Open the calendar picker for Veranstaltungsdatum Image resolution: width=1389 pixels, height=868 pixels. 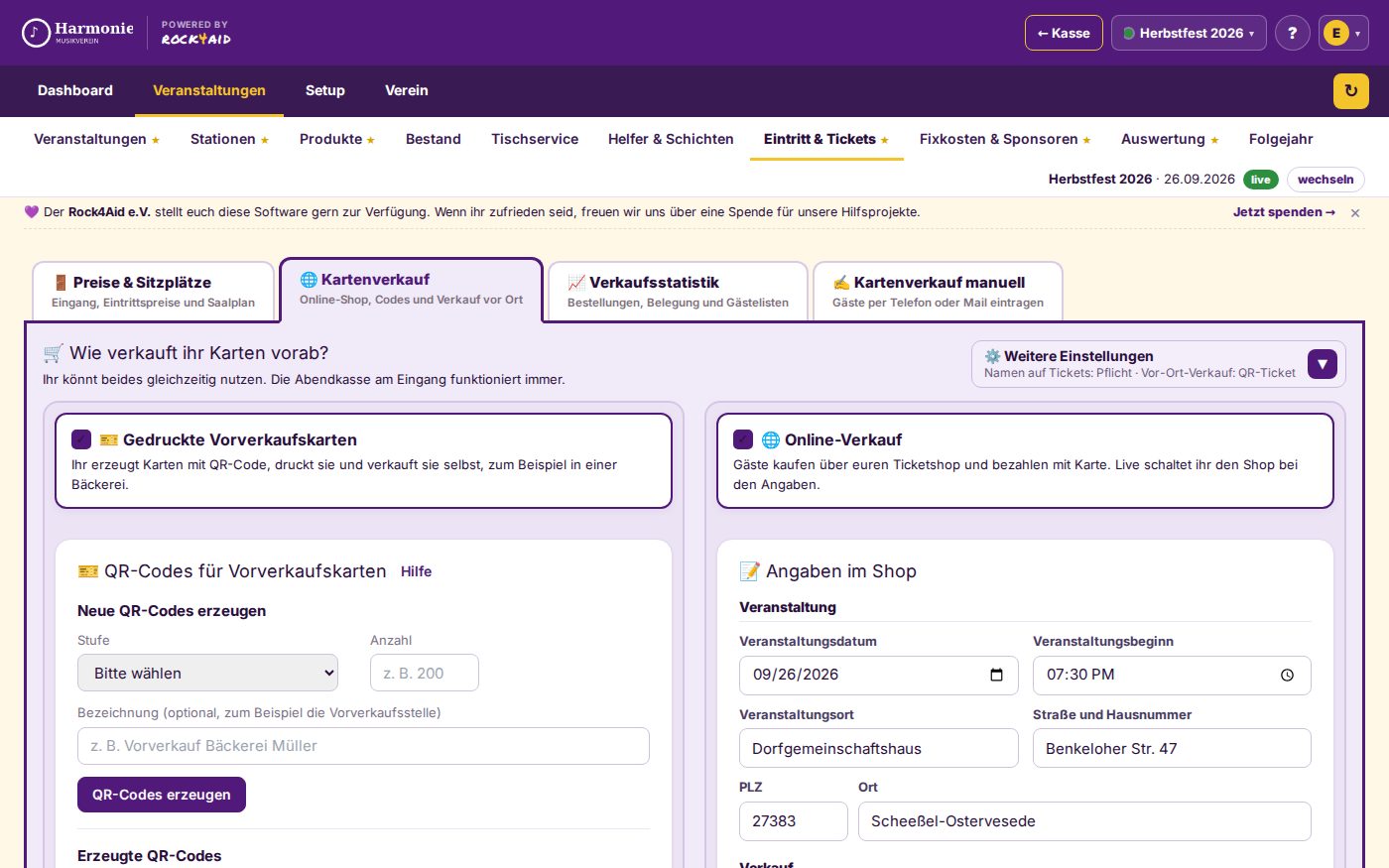tap(996, 675)
